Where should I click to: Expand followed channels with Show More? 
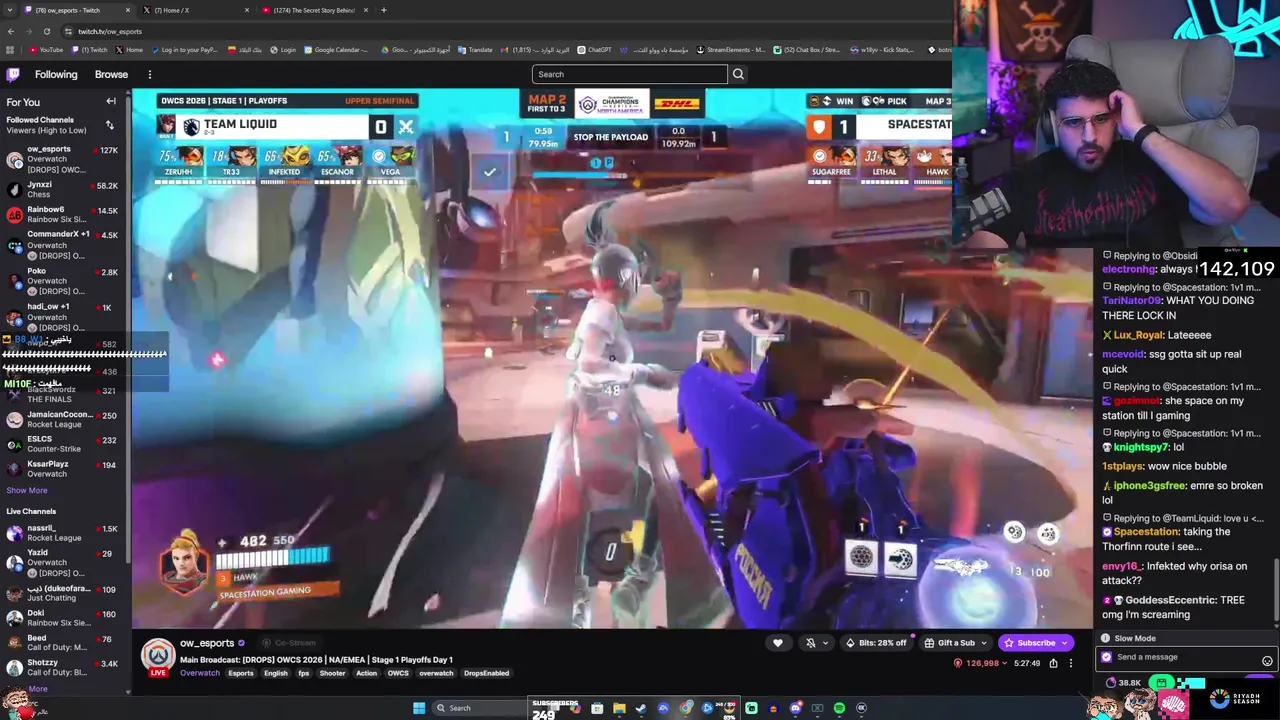pos(27,490)
